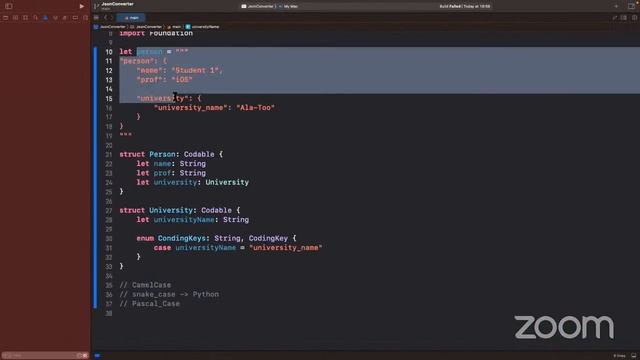640x360 pixels.
Task: Click University in struct line 27
Action: pos(171,210)
